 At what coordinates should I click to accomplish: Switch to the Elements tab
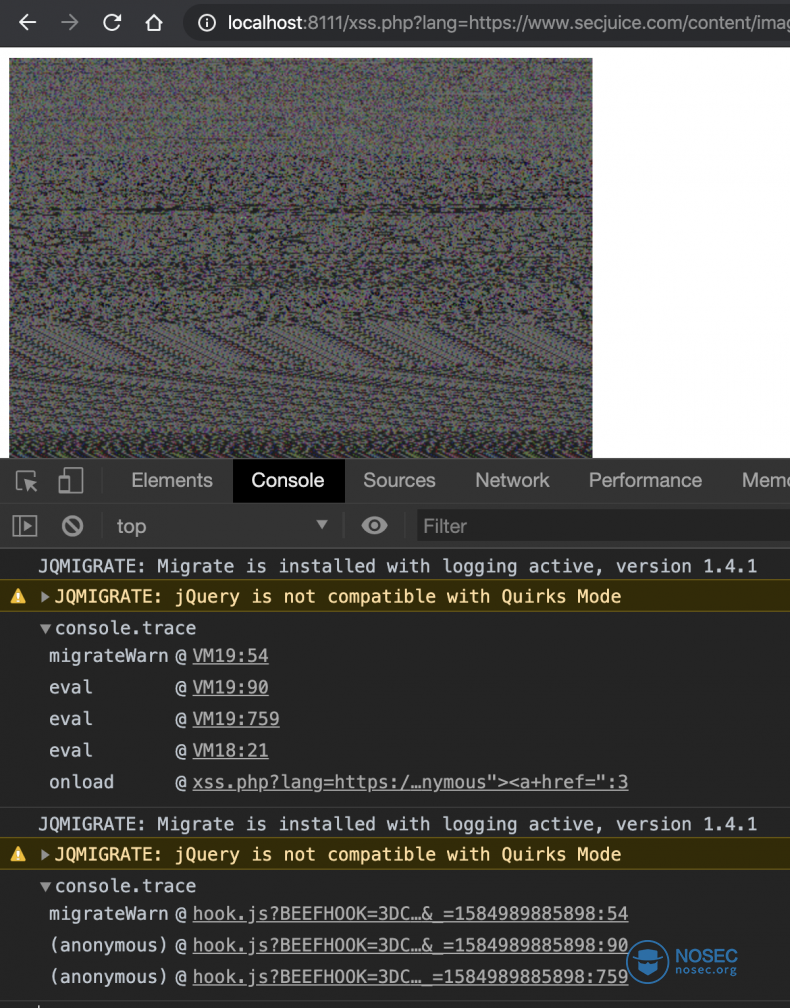click(x=172, y=480)
